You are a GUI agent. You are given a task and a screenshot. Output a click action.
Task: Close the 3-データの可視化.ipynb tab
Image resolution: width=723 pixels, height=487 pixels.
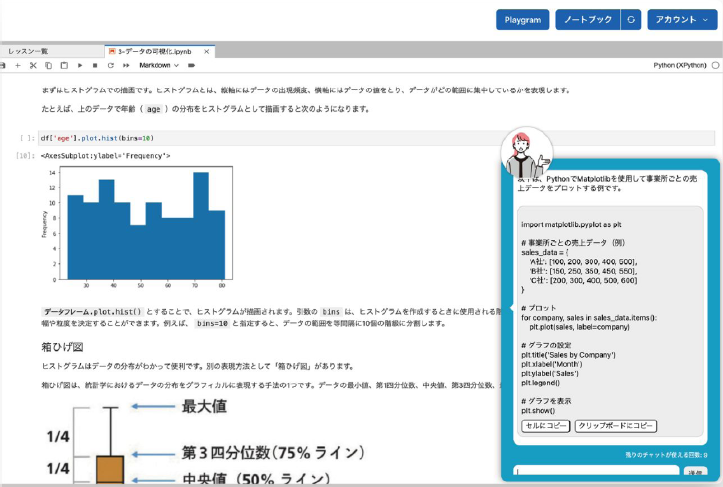[207, 50]
